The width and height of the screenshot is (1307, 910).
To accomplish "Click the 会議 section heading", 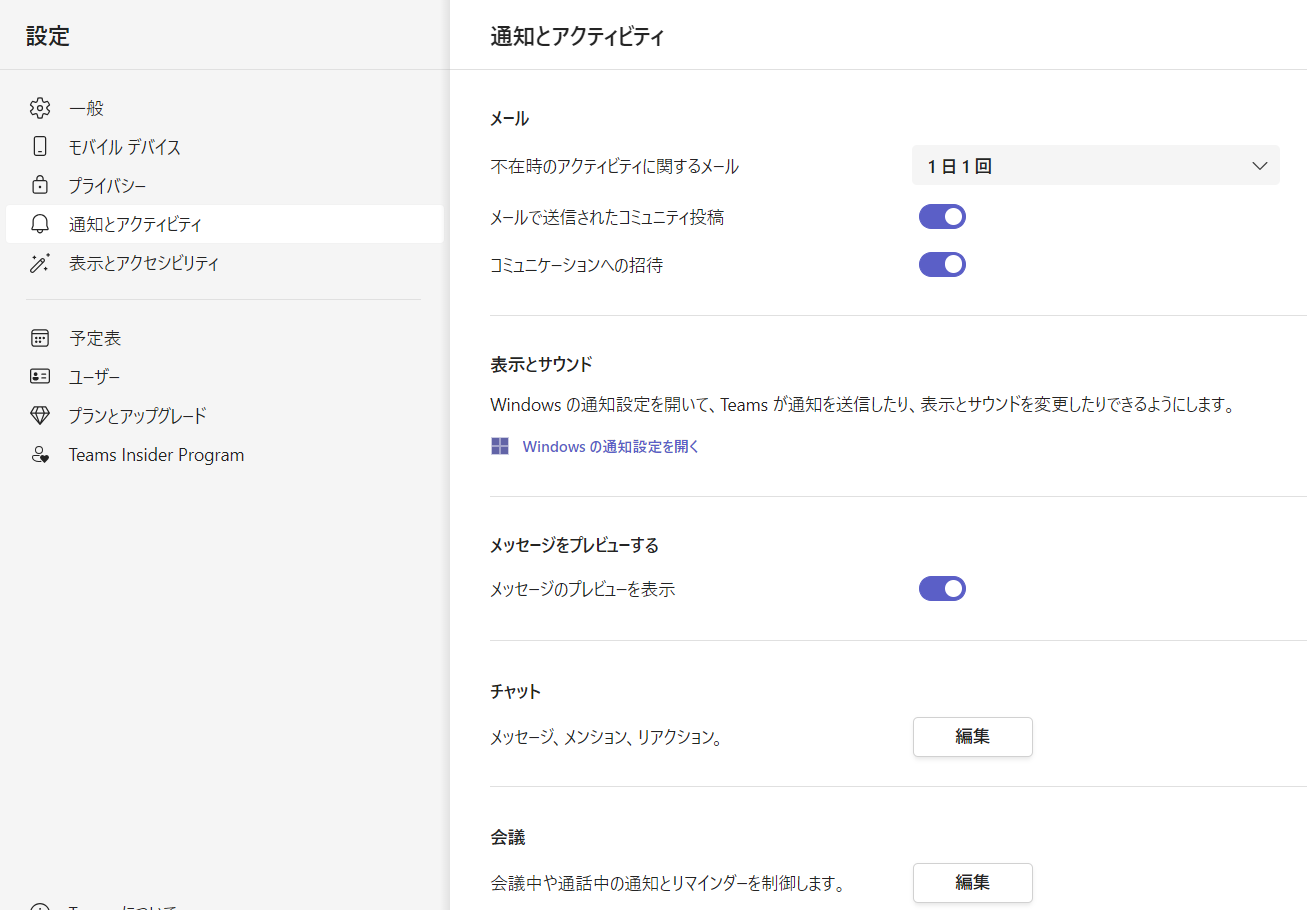I will click(508, 837).
